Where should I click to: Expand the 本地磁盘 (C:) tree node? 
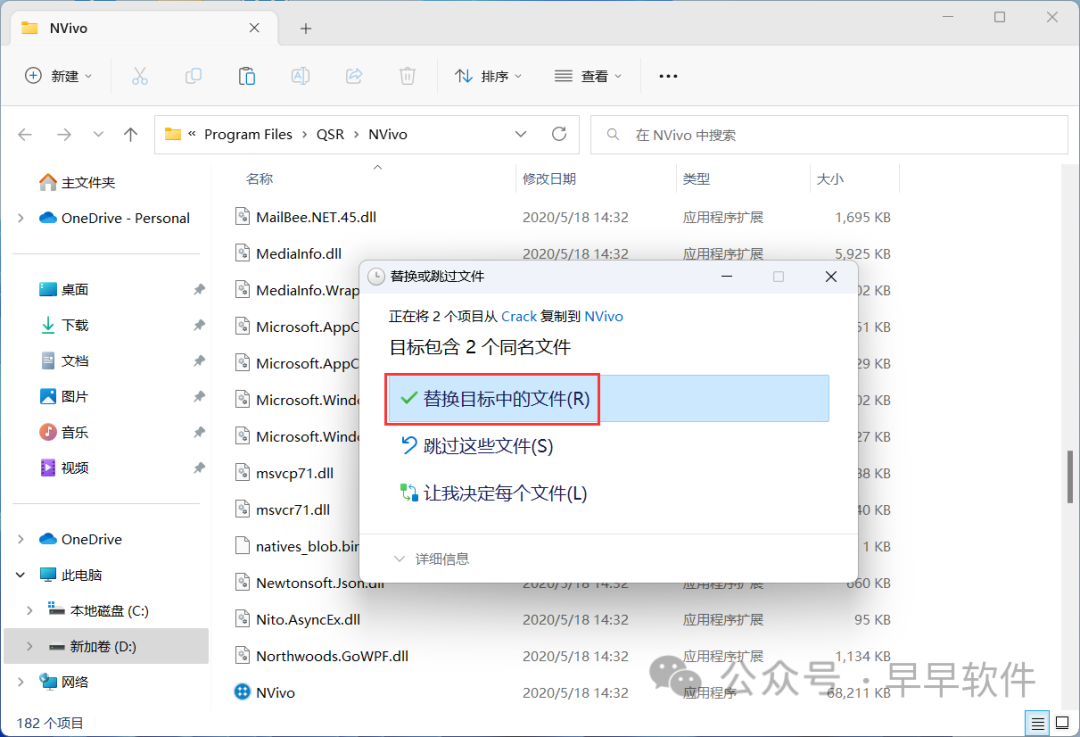pos(29,611)
